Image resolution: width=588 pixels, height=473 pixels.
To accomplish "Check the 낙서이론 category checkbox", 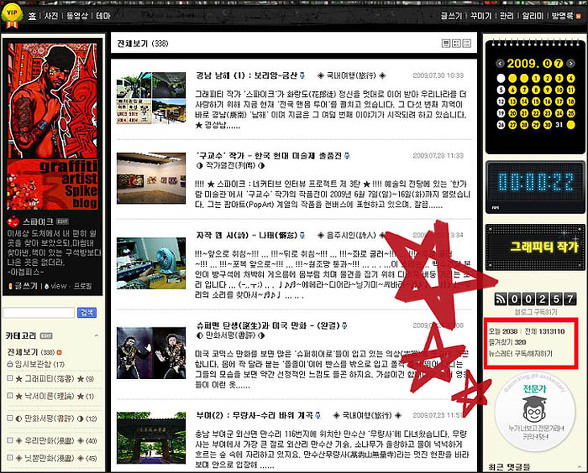I will pyautogui.click(x=10, y=395).
